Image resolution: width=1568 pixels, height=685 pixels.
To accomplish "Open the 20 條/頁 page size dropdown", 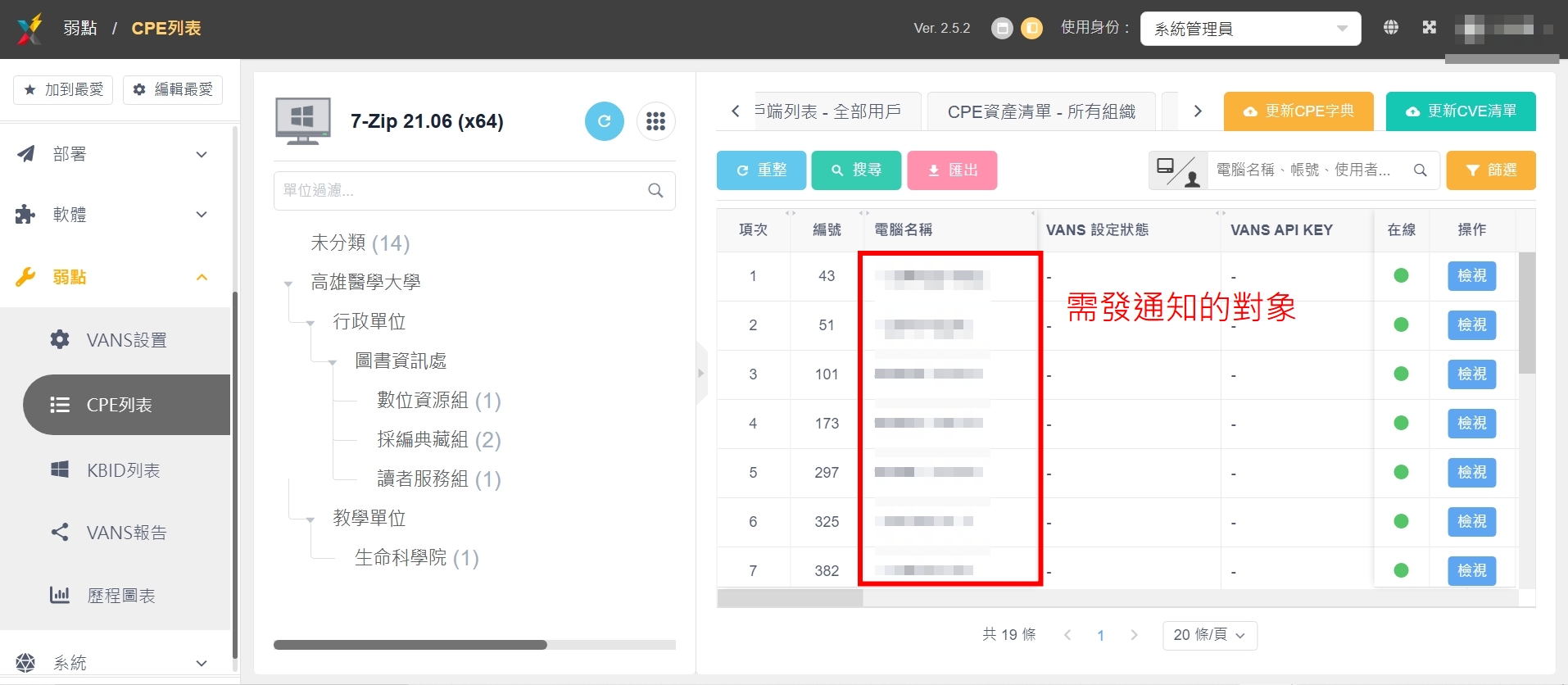I will tap(1209, 635).
